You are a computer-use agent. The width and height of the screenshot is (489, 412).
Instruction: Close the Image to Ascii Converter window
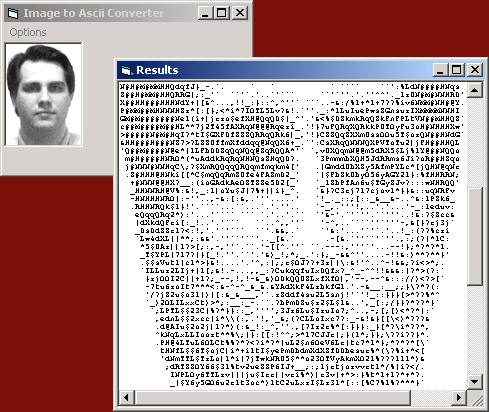coord(240,13)
